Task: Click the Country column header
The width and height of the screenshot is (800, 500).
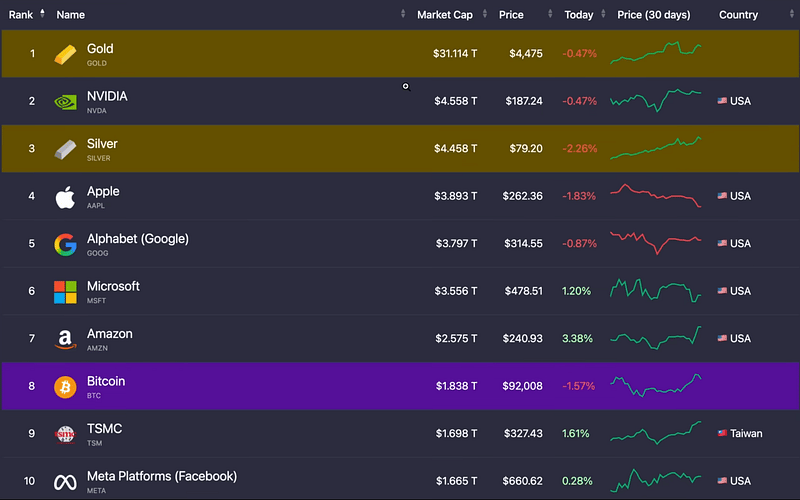Action: click(738, 15)
